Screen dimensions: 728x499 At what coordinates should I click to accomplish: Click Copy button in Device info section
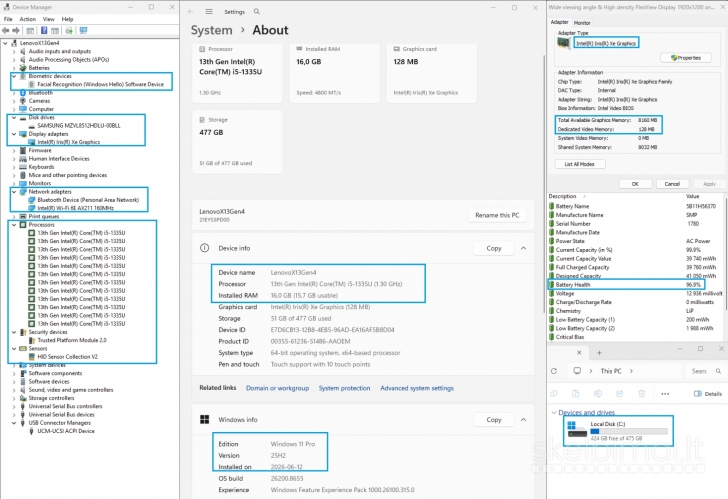pyautogui.click(x=494, y=248)
